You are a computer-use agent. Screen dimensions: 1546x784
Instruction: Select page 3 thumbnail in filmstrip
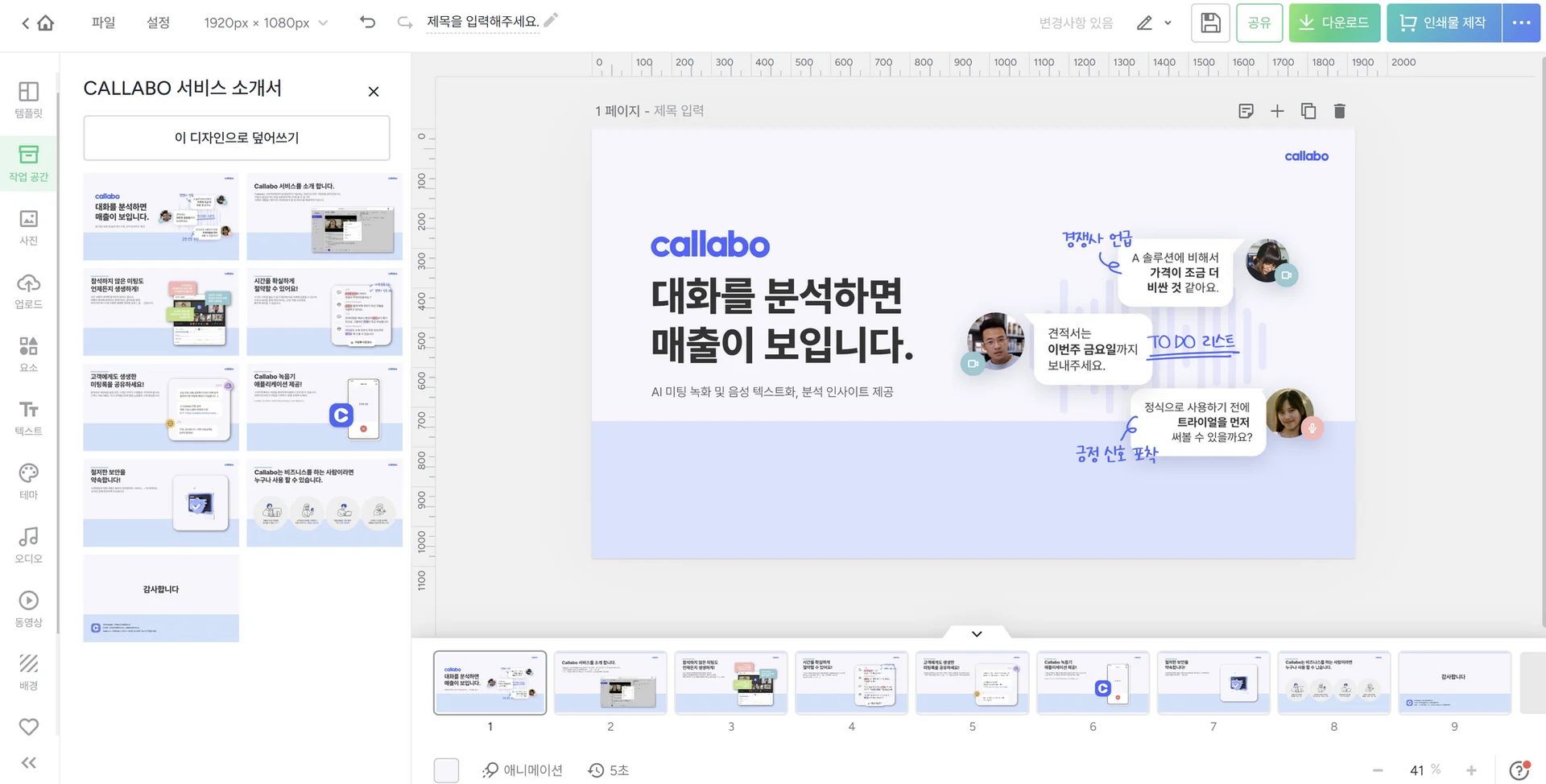click(x=730, y=683)
